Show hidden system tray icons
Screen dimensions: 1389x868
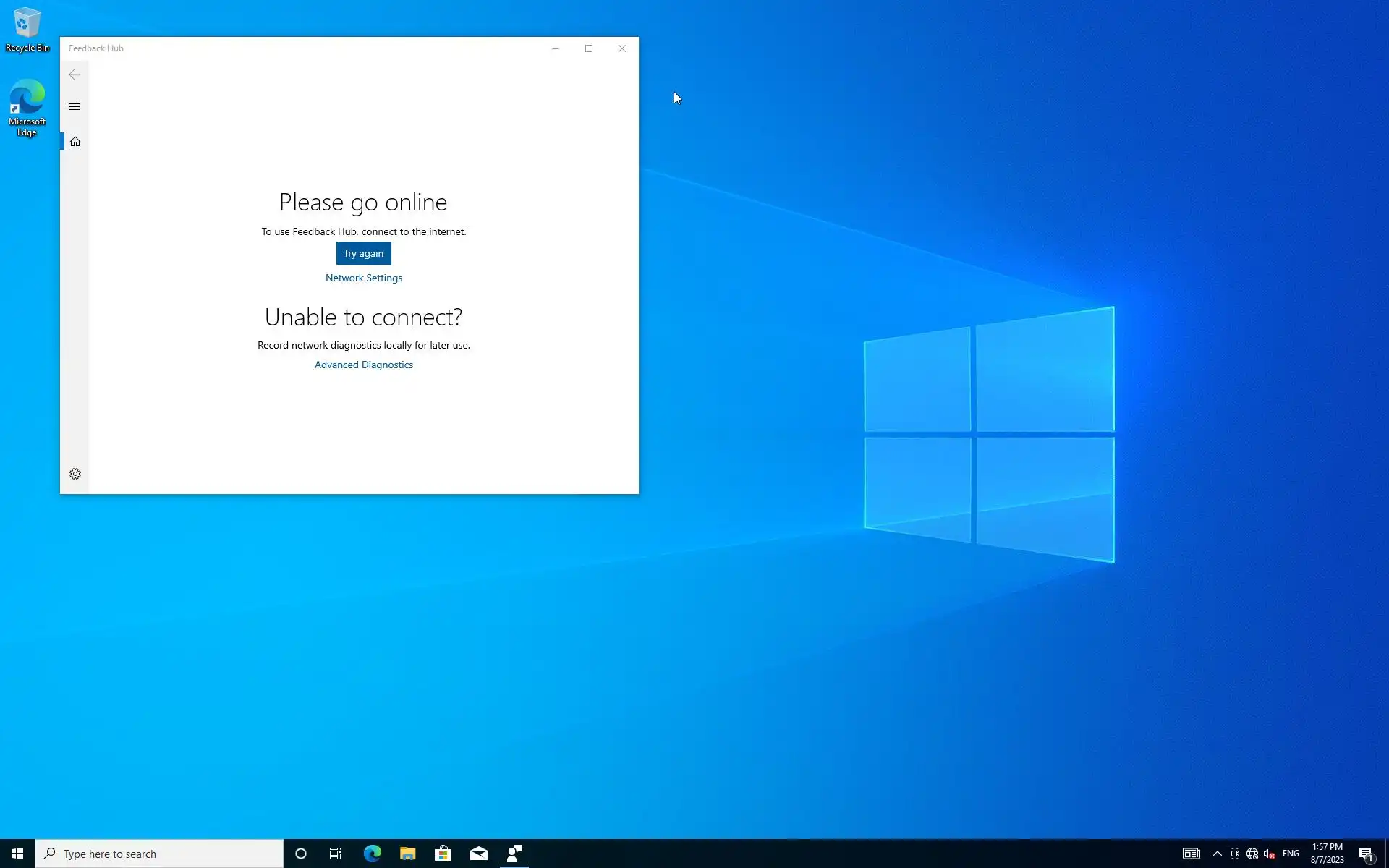(x=1218, y=854)
